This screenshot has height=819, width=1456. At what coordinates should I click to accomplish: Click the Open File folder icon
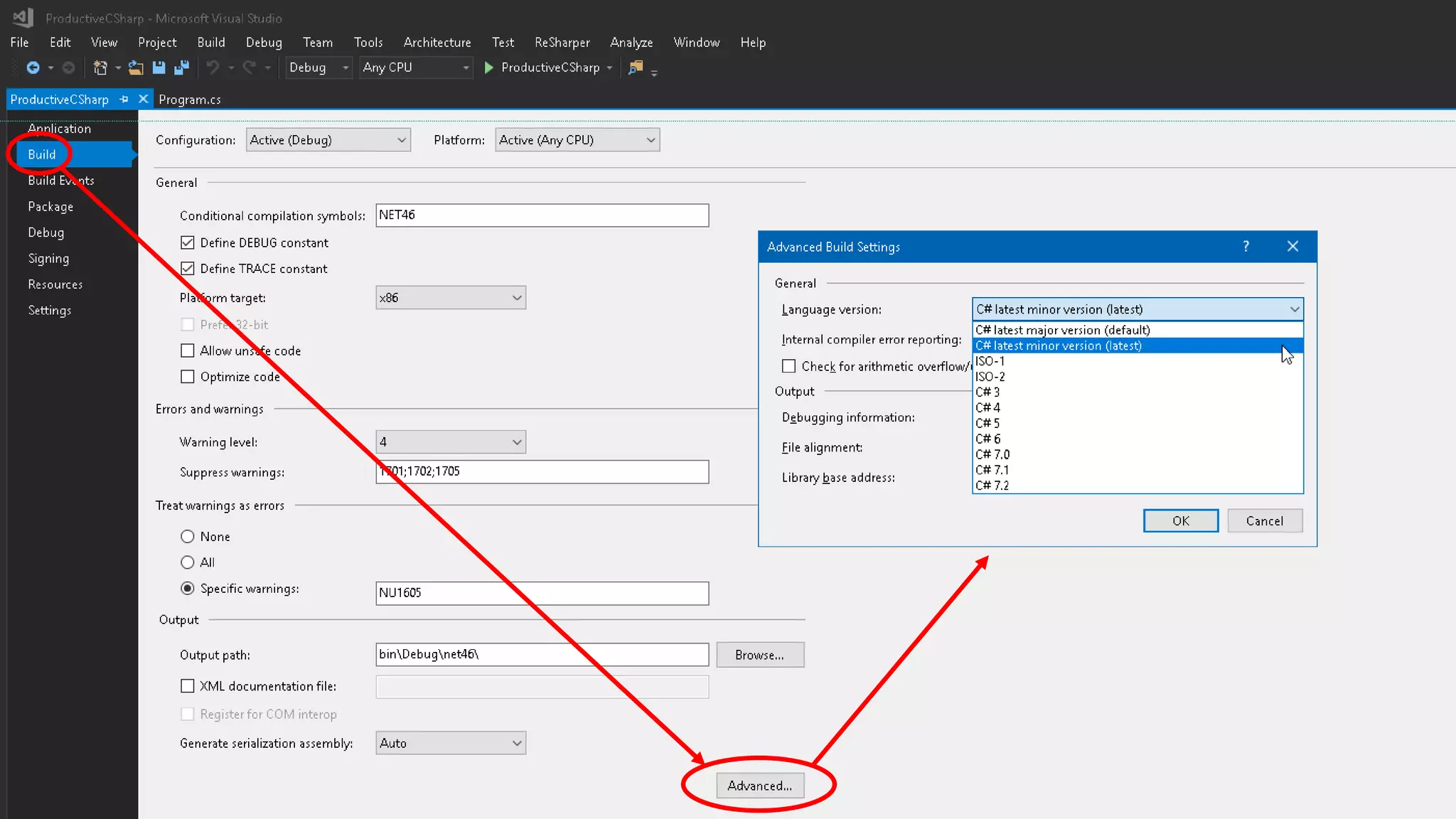[136, 68]
